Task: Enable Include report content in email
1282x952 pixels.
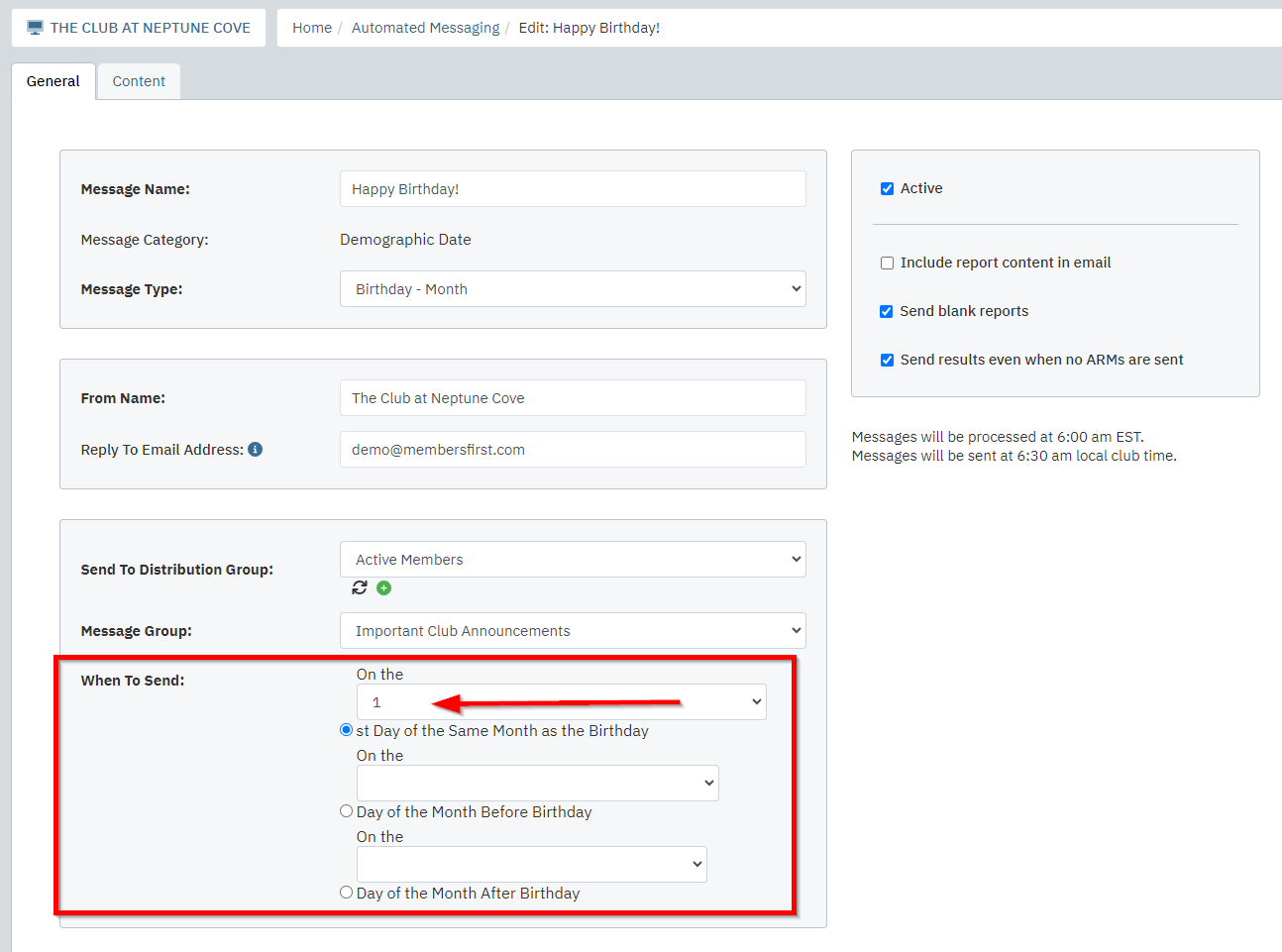Action: click(x=887, y=263)
